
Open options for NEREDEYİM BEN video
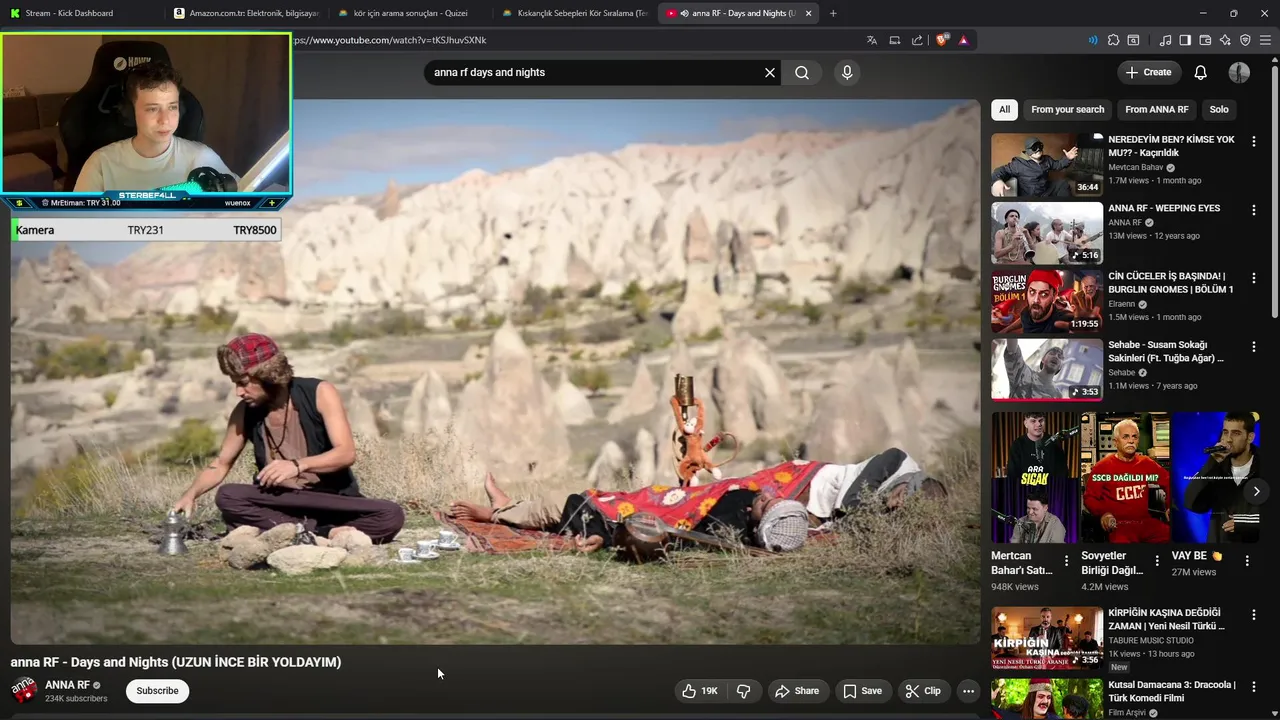point(1253,141)
